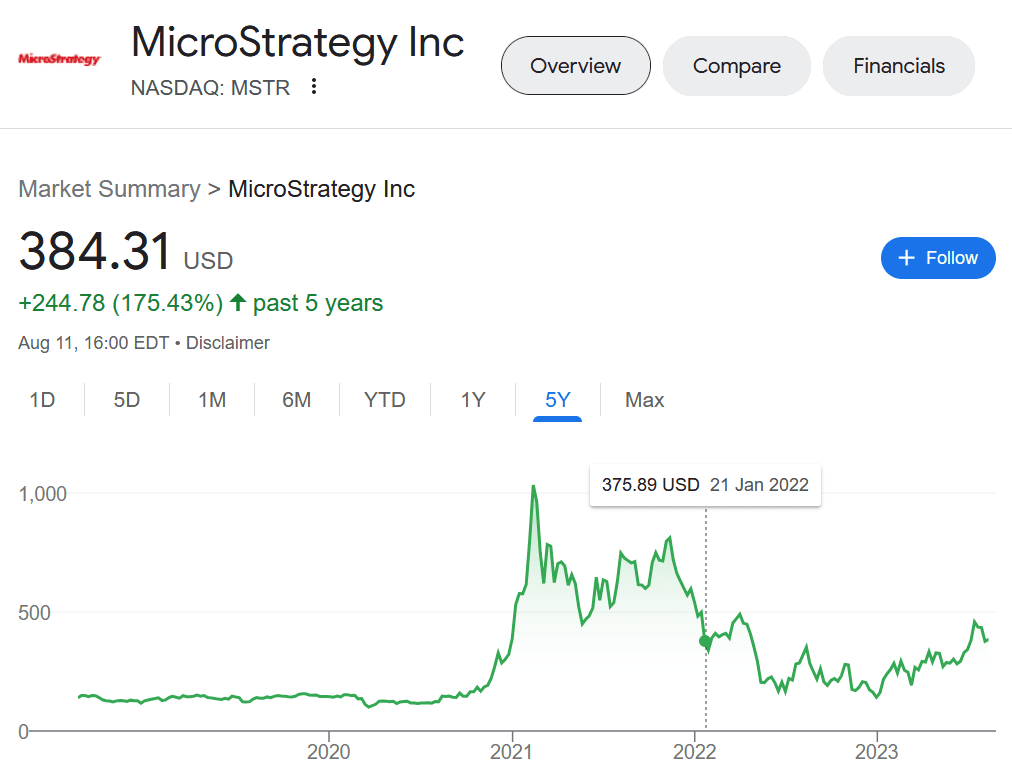Open the three-dot menu beside NASDAQ: MSTR

[x=313, y=87]
